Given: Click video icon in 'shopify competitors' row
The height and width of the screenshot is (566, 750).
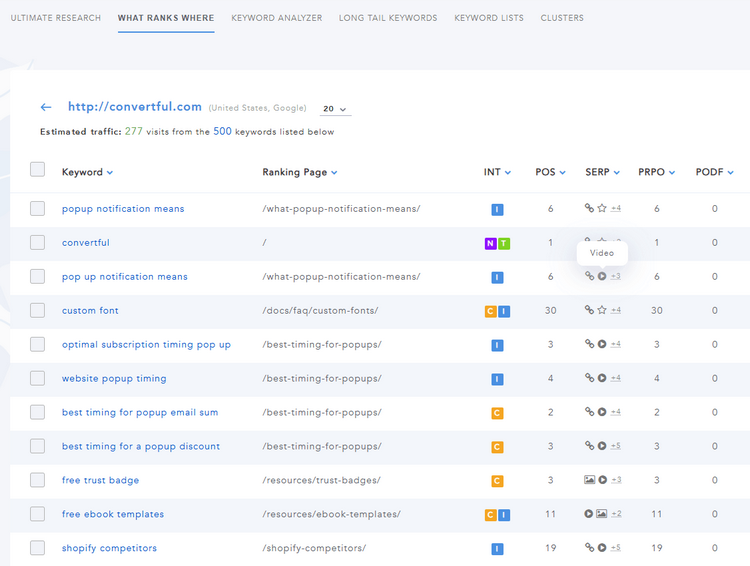Looking at the screenshot, I should point(602,547).
